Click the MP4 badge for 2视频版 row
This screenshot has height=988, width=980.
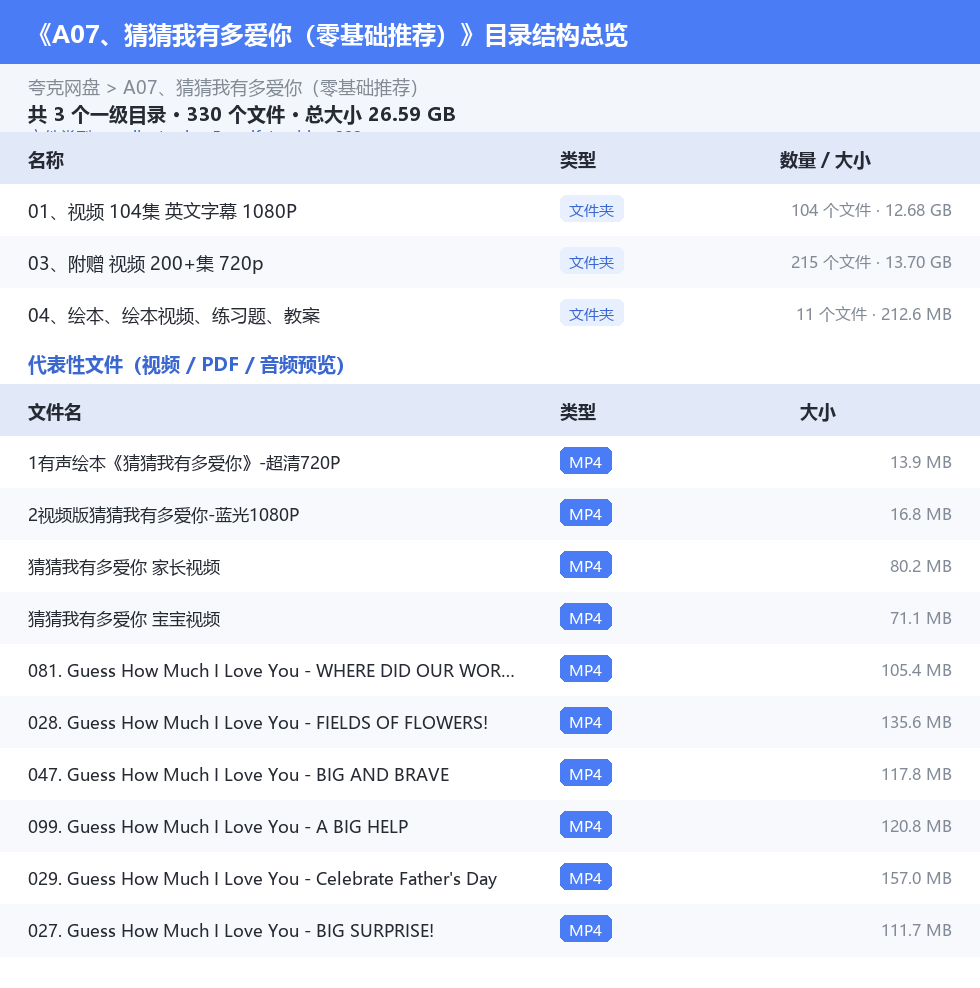click(585, 514)
